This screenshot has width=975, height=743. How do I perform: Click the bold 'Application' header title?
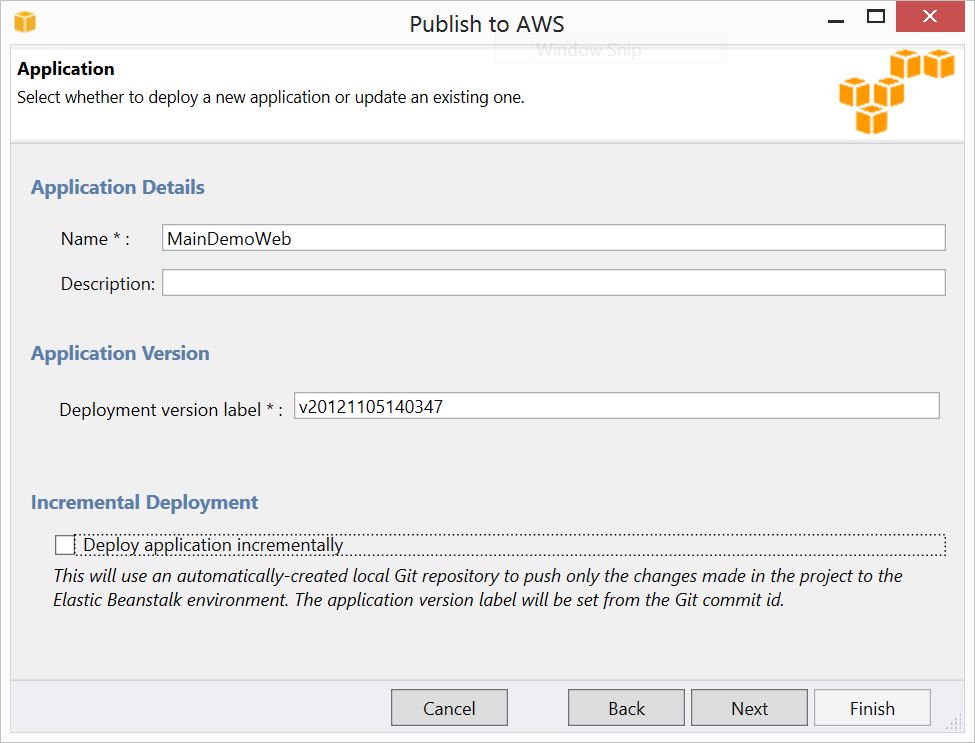pyautogui.click(x=66, y=68)
